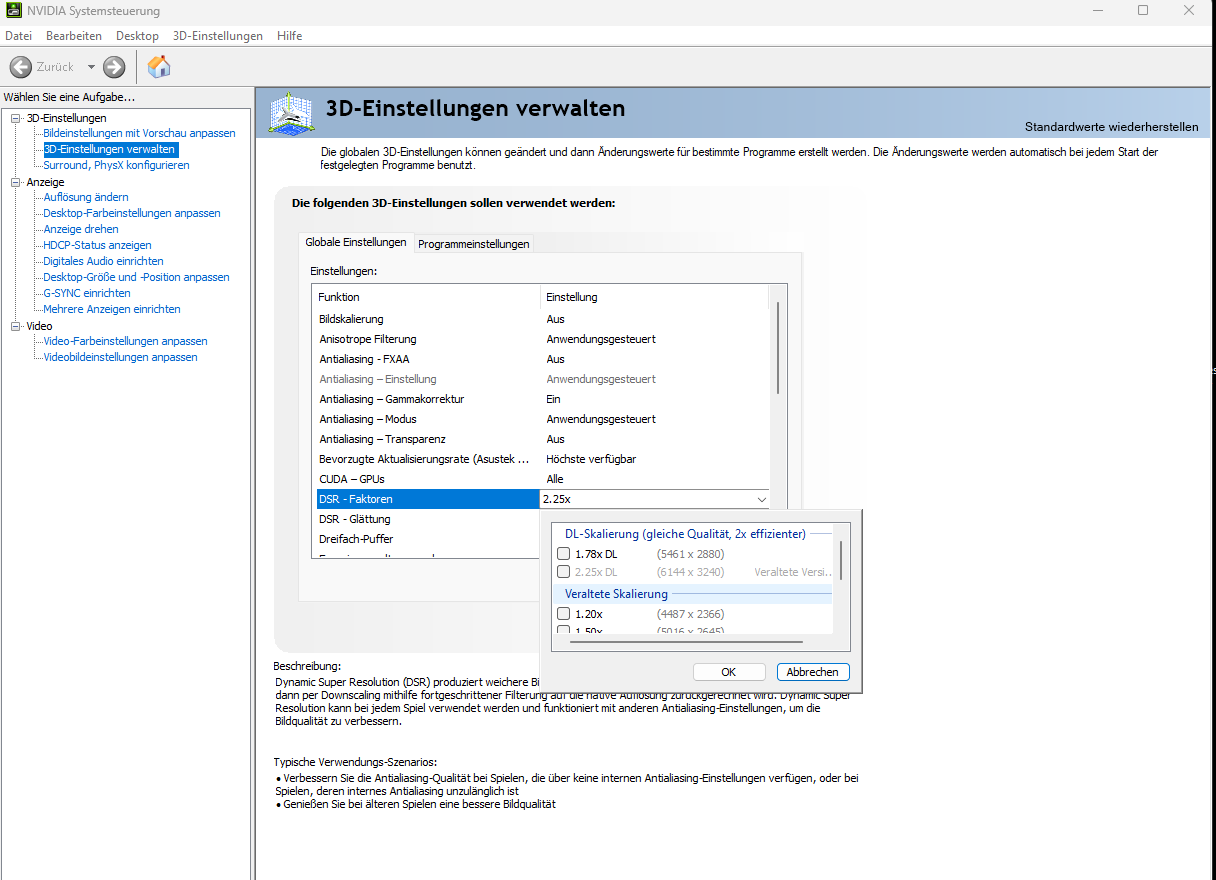Collapse the Anzeige tree node
Viewport: 1216px width, 880px height.
pos(16,182)
